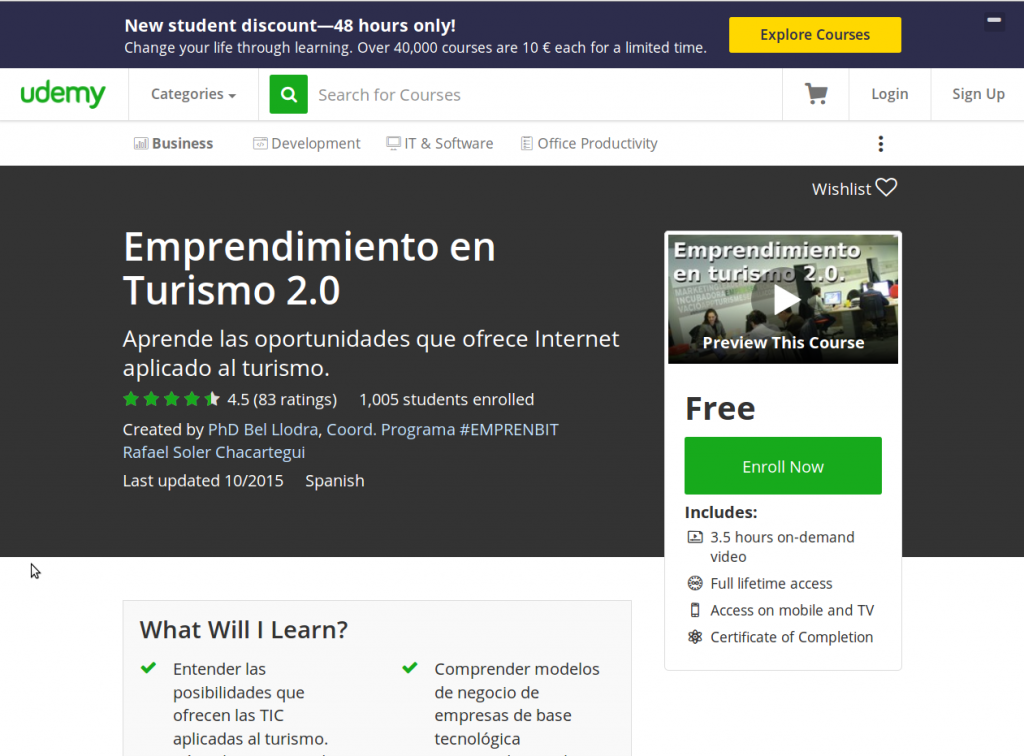This screenshot has height=756, width=1024.
Task: Click the New student discount headline
Action: [x=290, y=26]
